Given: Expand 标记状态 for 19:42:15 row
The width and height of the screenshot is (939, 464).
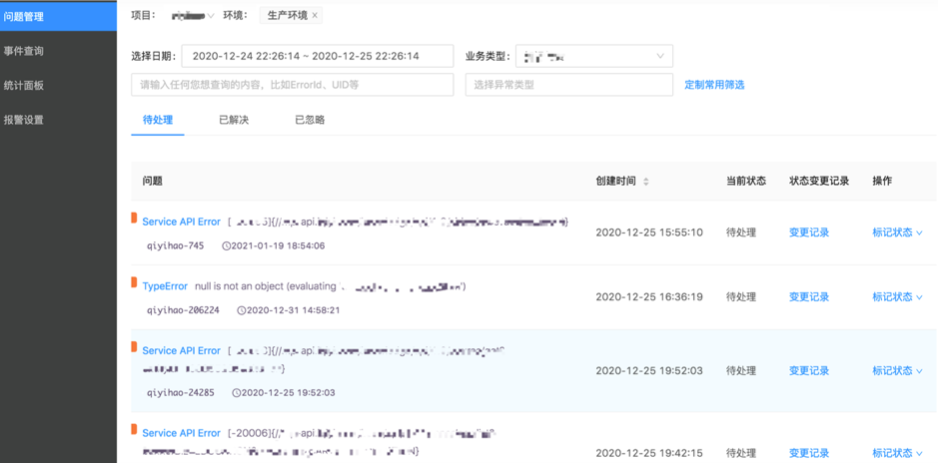Looking at the screenshot, I should [x=897, y=453].
